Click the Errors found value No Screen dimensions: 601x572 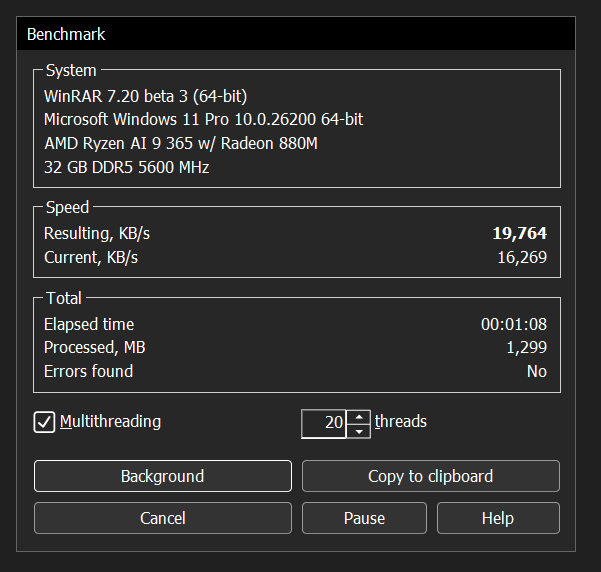coord(536,371)
